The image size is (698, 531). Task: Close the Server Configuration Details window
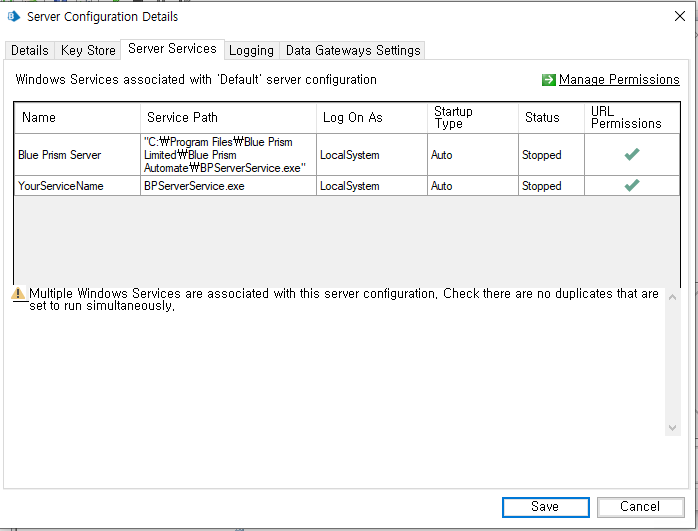pyautogui.click(x=680, y=16)
